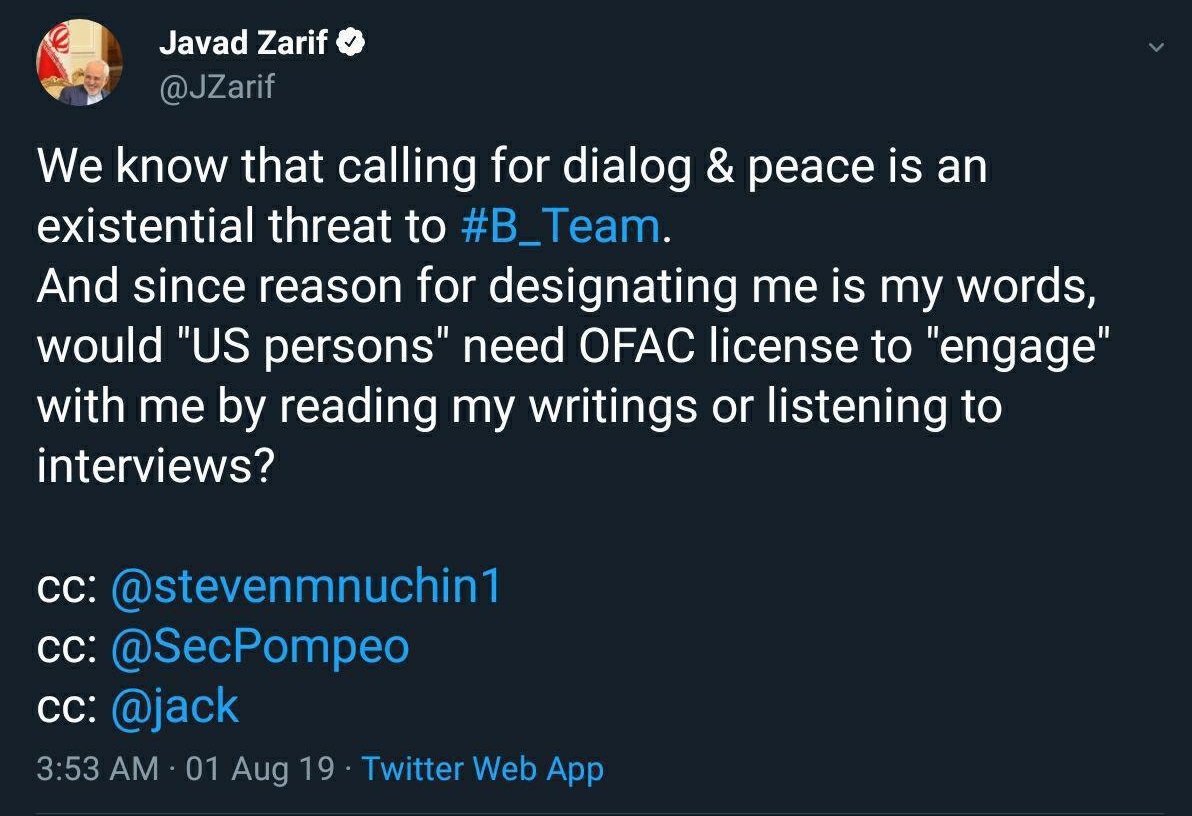Click the first line starting "We know"
The image size is (1192, 816).
click(x=512, y=167)
